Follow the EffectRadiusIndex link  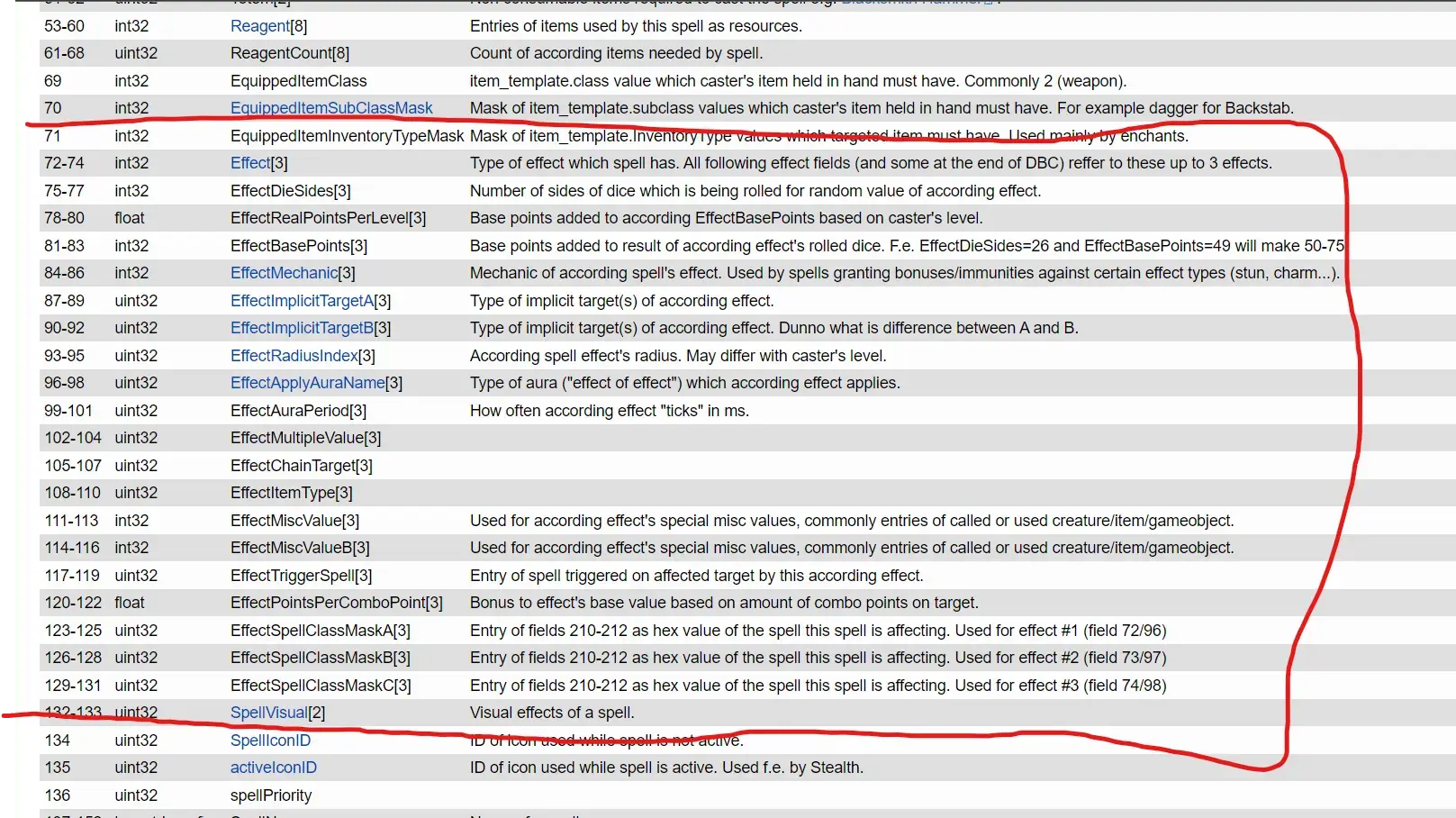[x=294, y=356]
